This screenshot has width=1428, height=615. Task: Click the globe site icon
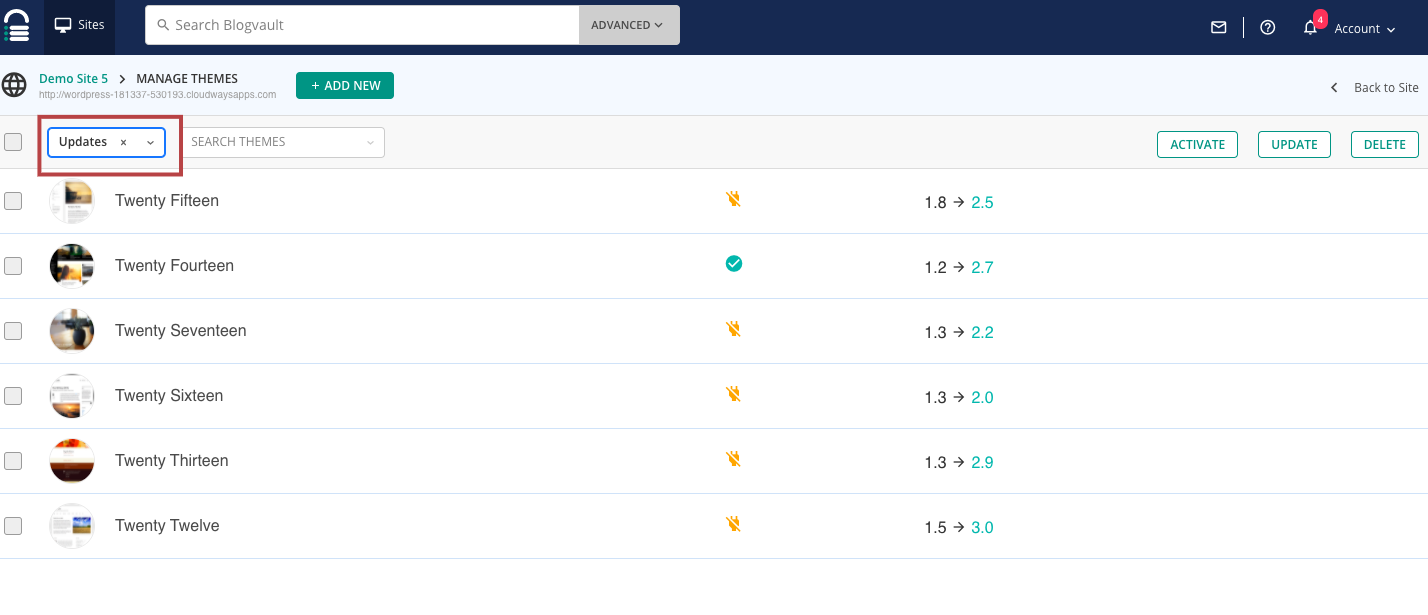(x=14, y=85)
